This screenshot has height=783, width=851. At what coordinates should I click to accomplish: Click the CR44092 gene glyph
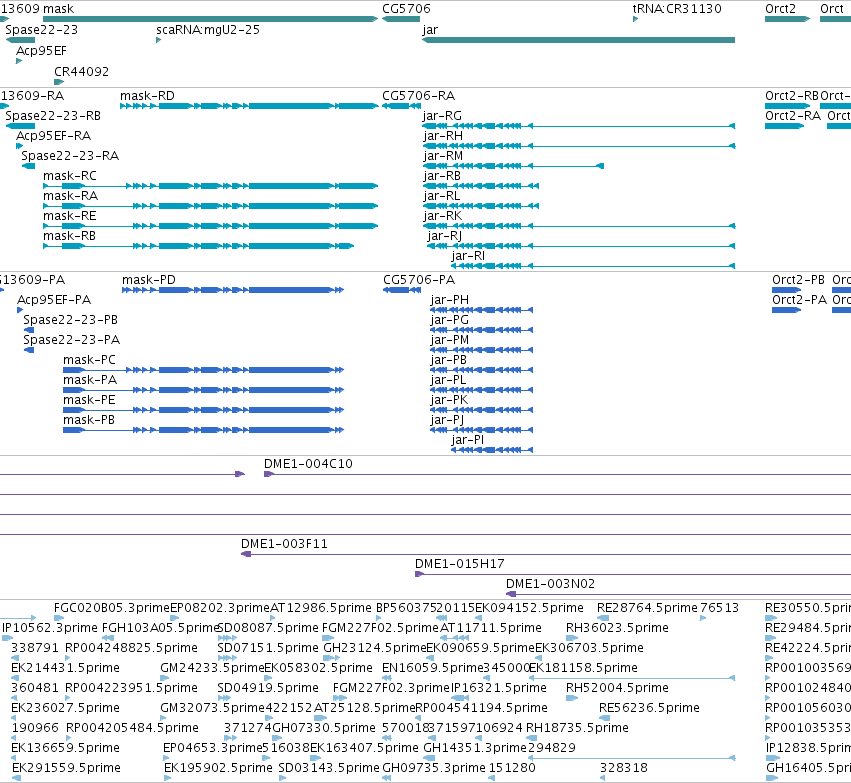59,82
